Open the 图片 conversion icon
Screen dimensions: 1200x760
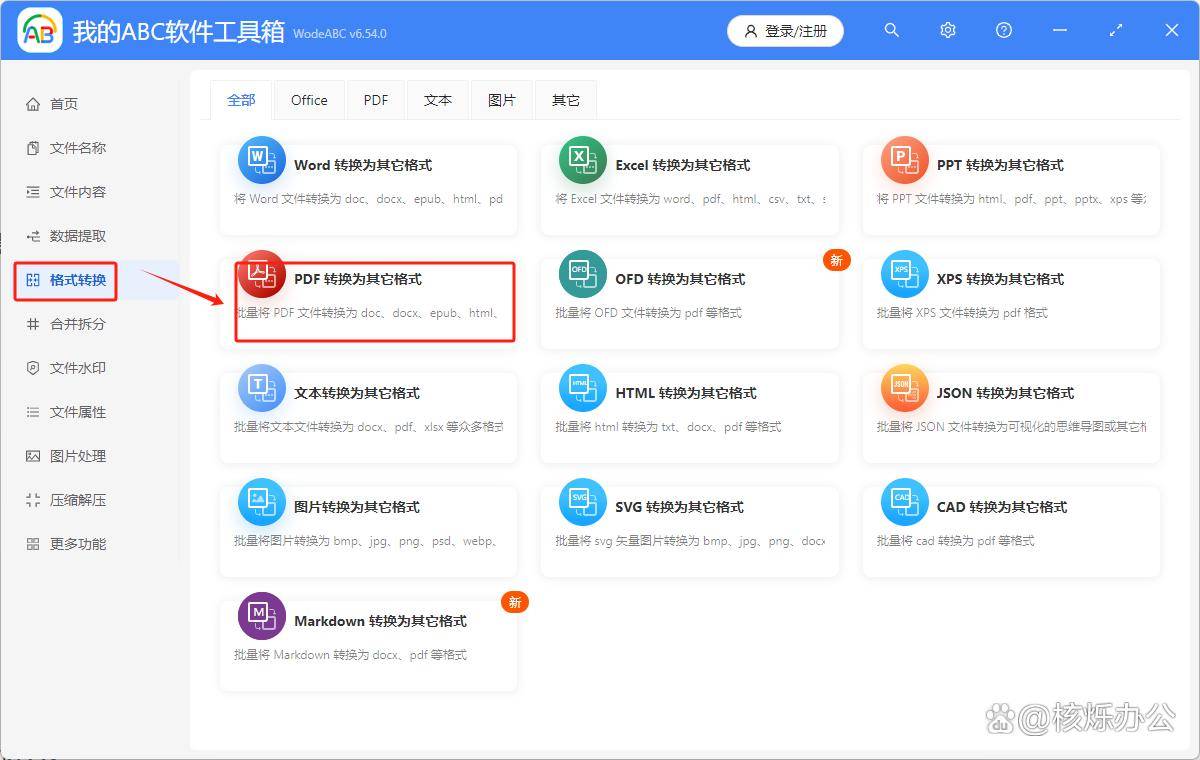[x=261, y=502]
